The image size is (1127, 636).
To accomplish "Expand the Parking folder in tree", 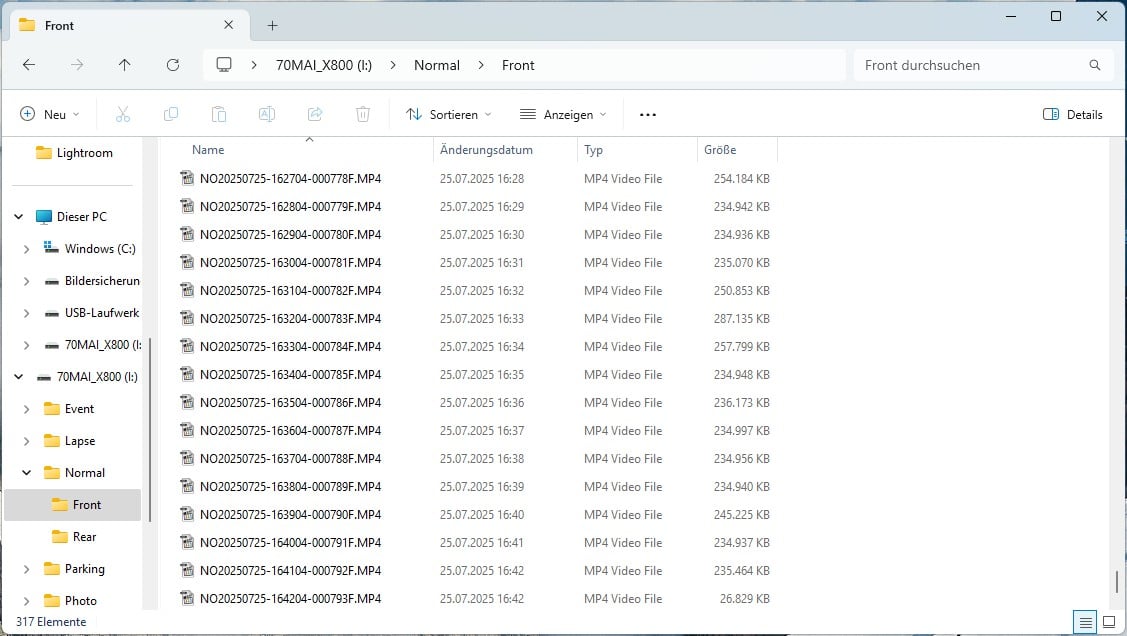I will (27, 569).
